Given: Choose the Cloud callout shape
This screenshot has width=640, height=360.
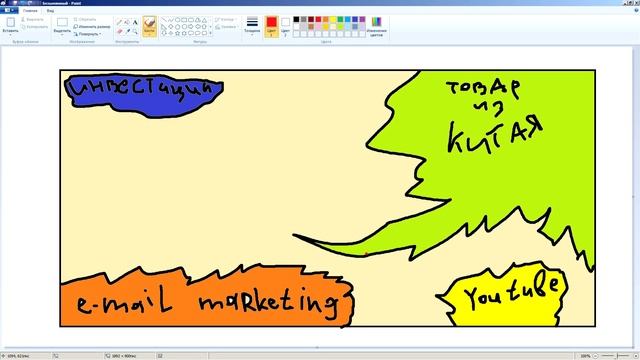Looking at the screenshot, I should click(x=204, y=33).
